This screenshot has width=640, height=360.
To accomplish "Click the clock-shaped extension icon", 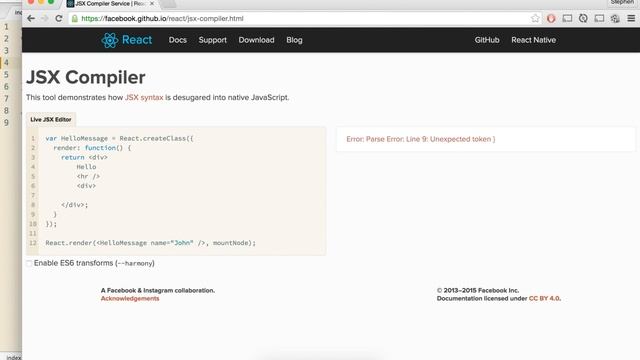I will (x=583, y=18).
